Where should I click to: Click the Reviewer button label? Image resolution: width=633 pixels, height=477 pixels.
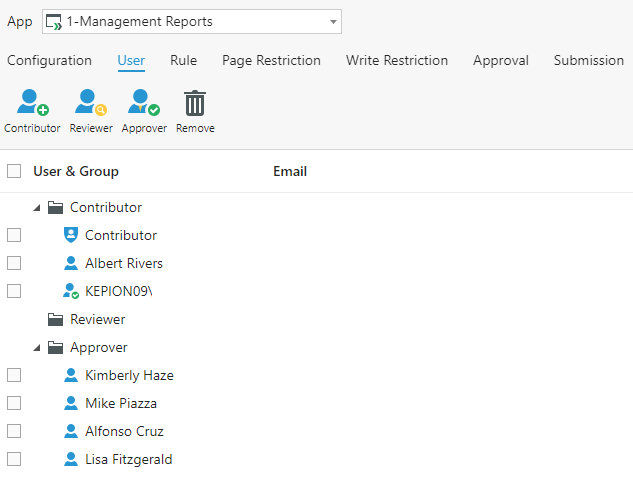pos(91,128)
